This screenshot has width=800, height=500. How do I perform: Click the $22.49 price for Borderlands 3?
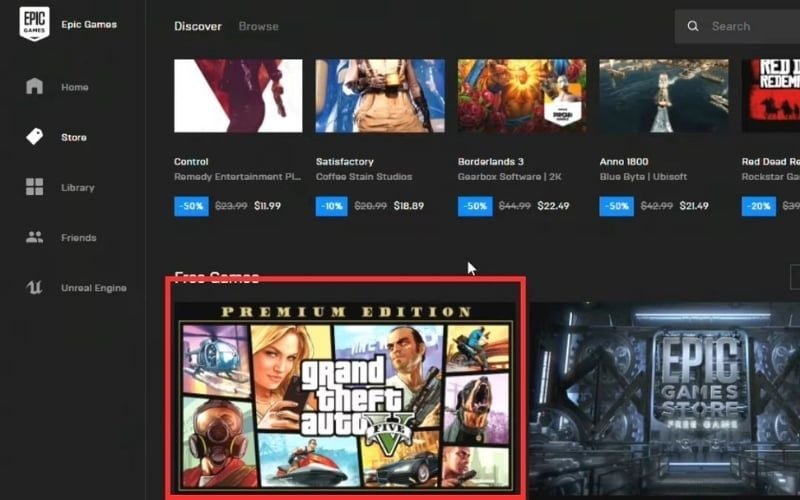[553, 206]
